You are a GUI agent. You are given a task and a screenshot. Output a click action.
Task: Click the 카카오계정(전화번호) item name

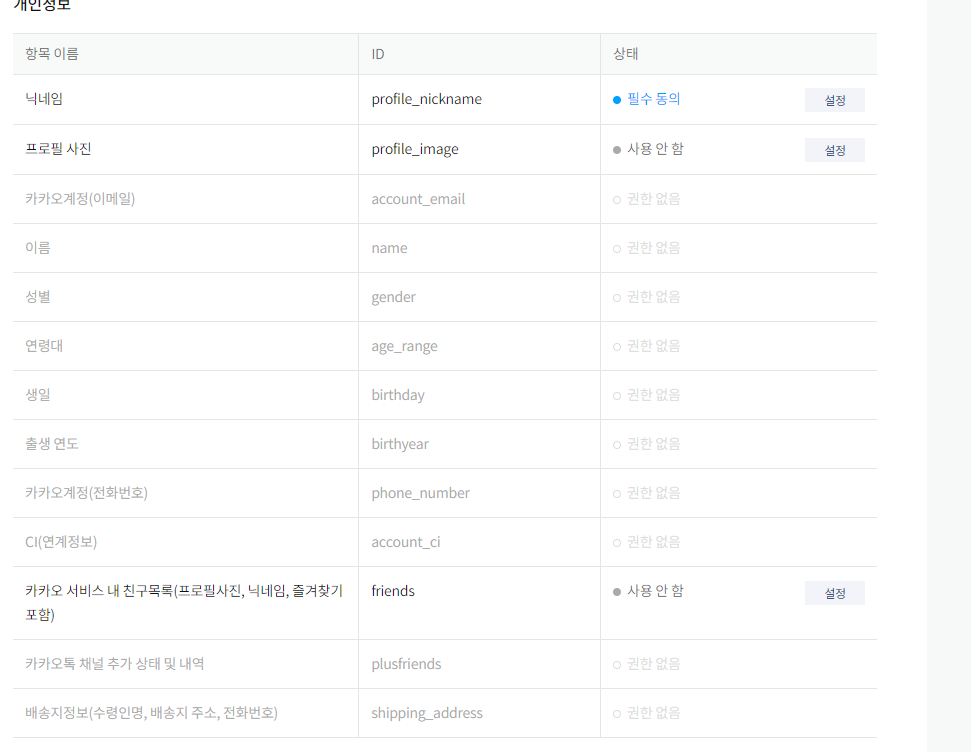[86, 492]
